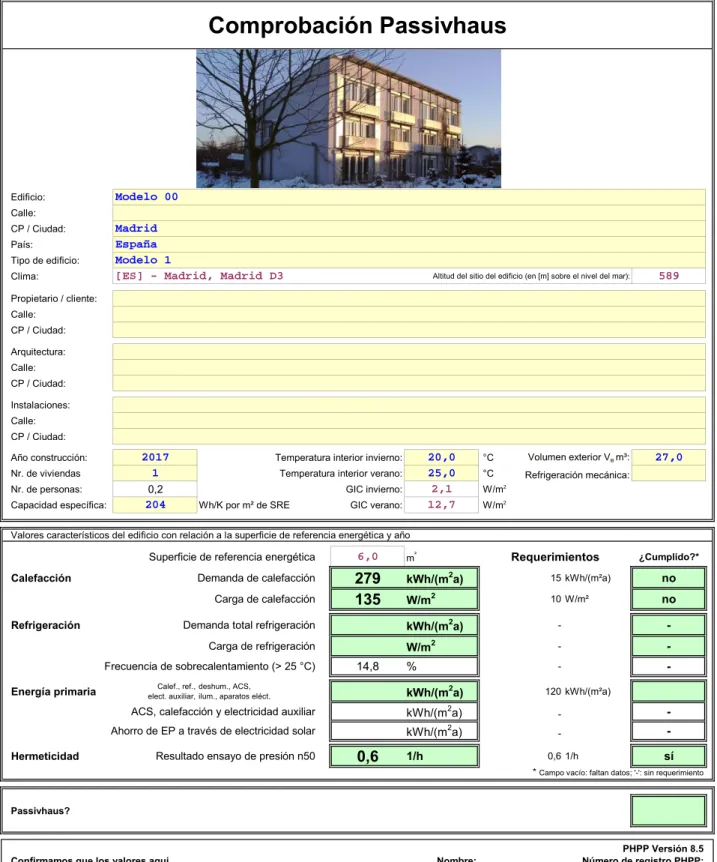Click the requirement text '10 W/m²'
Image resolution: width=717 pixels, height=862 pixels.
coord(570,599)
